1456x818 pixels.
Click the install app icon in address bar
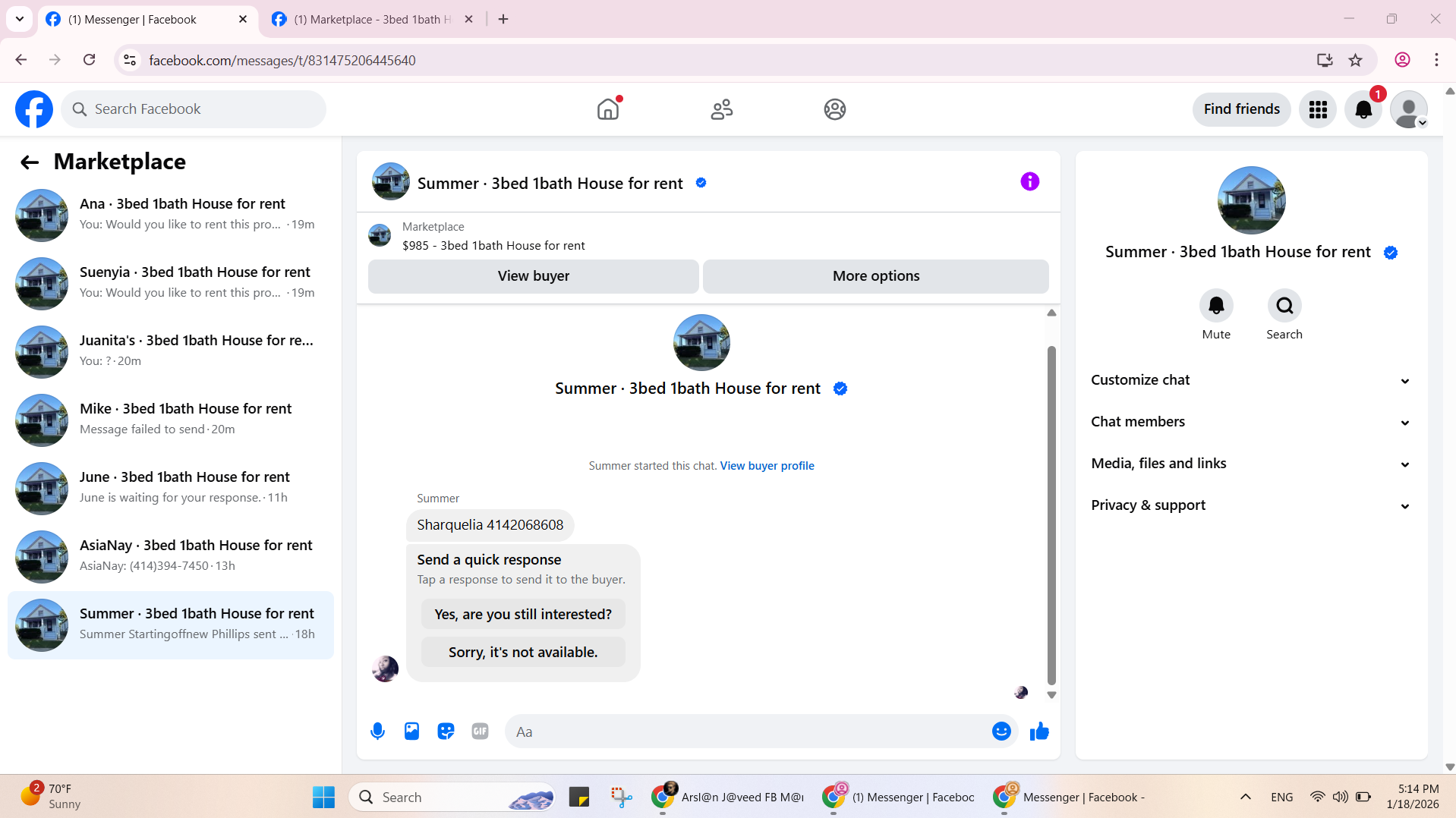(1325, 60)
